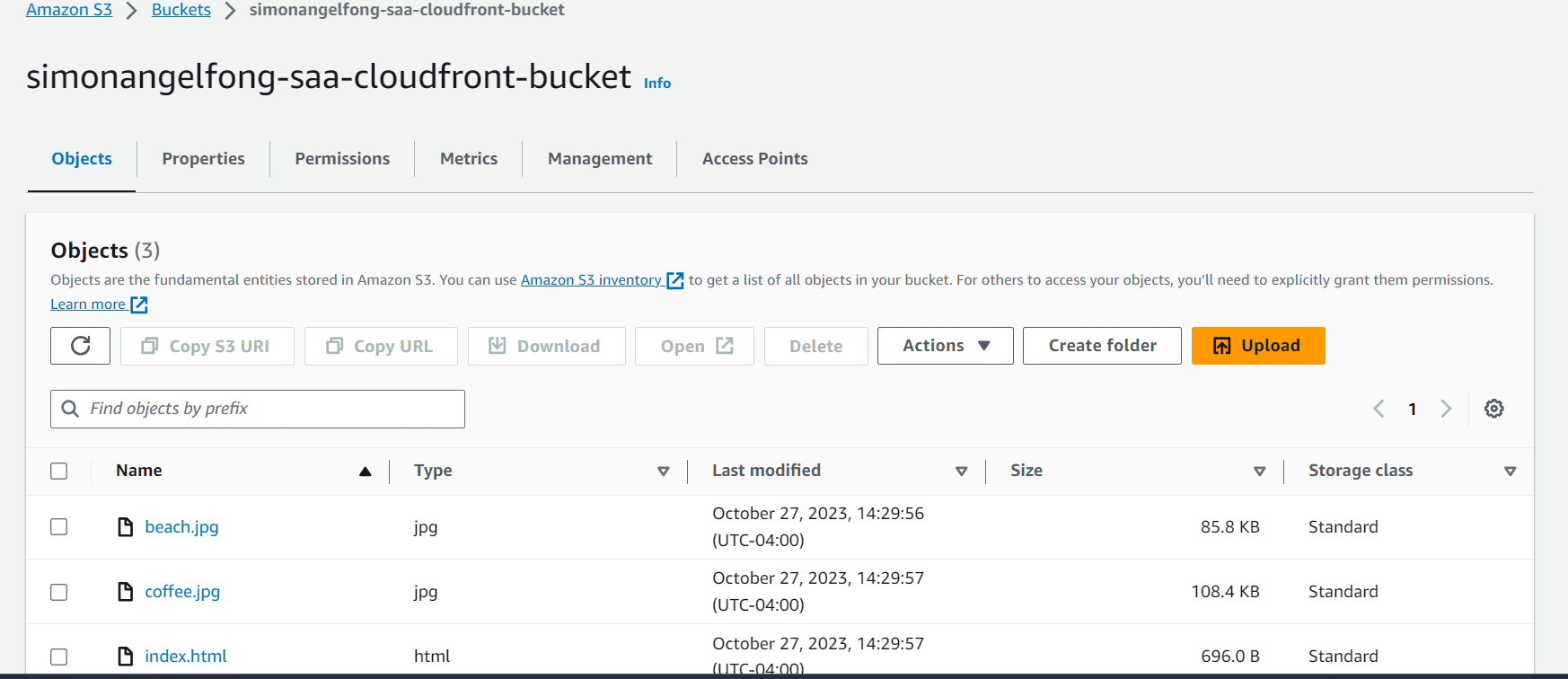Click the Name column header
The image size is (1568, 679).
tap(139, 471)
